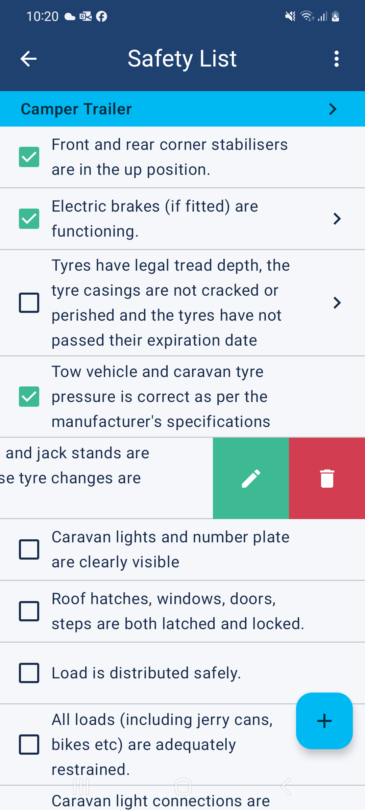Viewport: 365px width, 810px height.
Task: Tap the Load is distributed safely text
Action: (146, 673)
